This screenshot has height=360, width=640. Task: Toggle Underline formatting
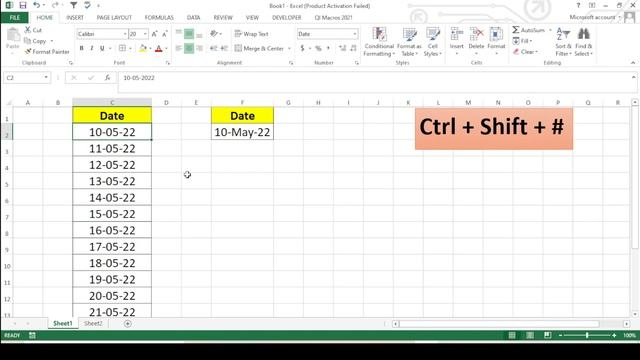coord(102,48)
